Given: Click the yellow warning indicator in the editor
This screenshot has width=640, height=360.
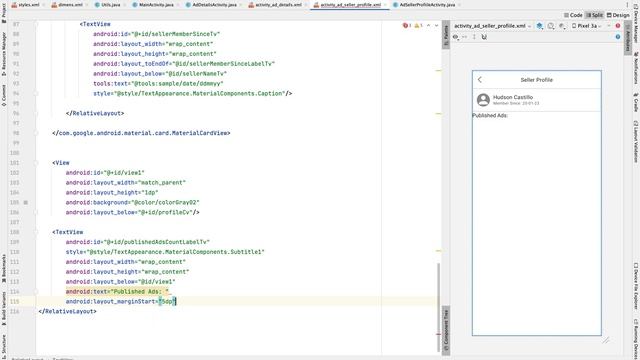Looking at the screenshot, I should (x=418, y=25).
